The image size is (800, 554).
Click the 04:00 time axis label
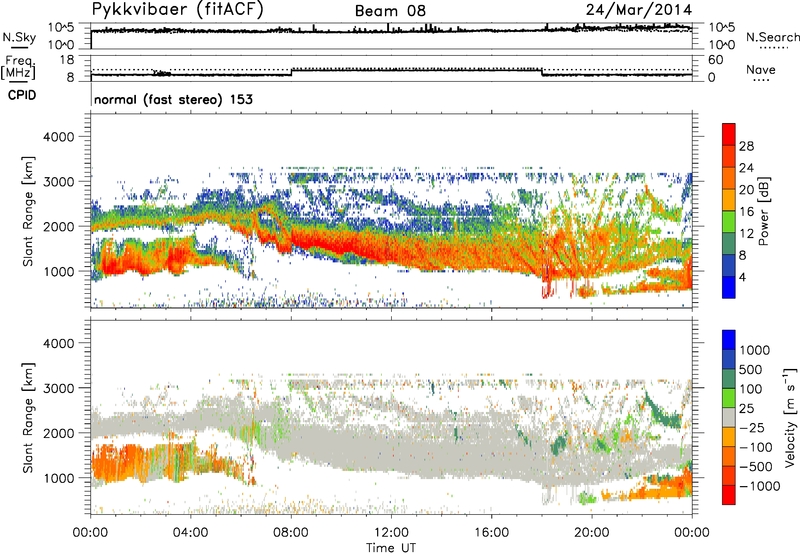191,533
